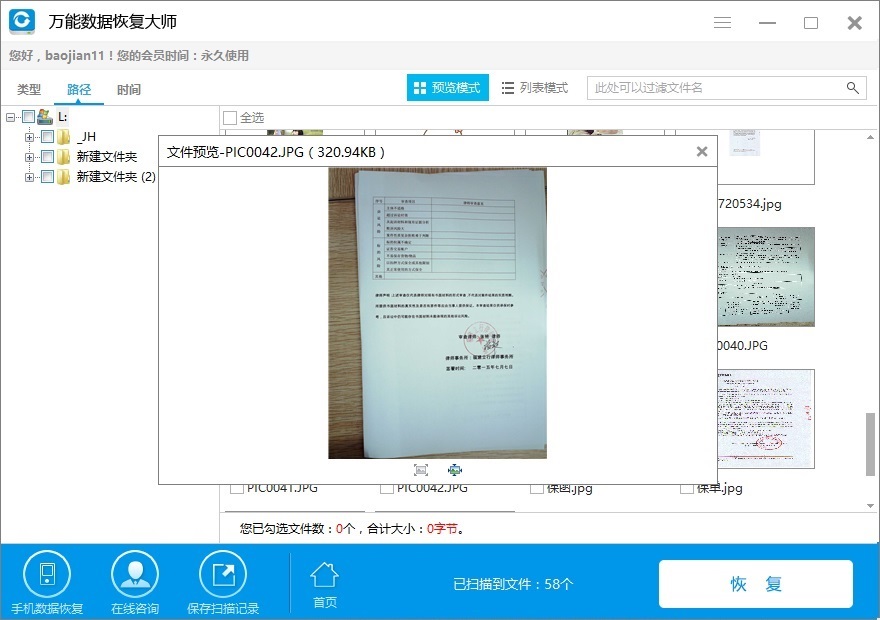Screen dimensions: 880x620
Task: Click the magnifier icon in filter box
Action: pyautogui.click(x=853, y=88)
